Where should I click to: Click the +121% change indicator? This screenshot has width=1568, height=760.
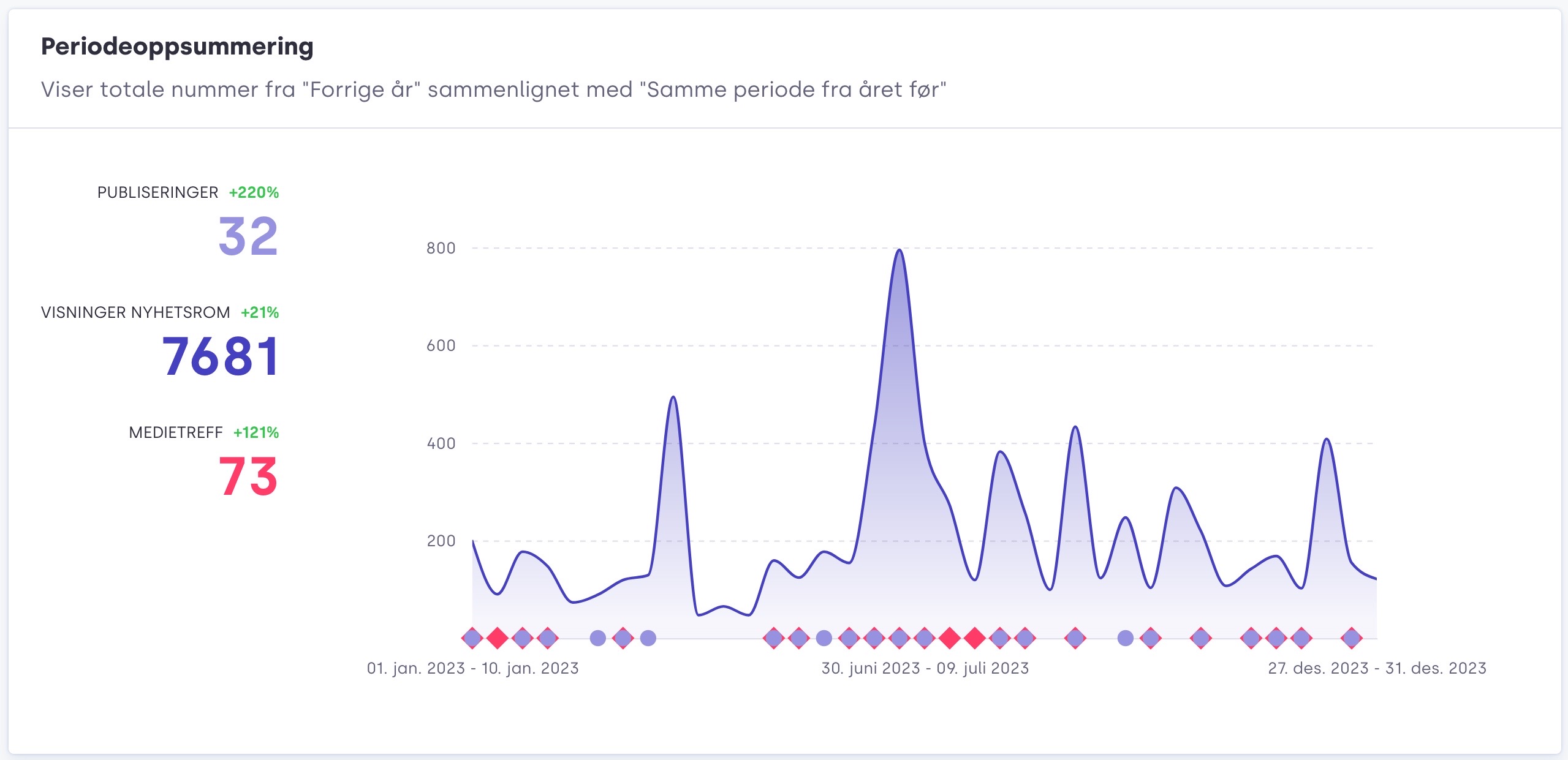(x=256, y=432)
